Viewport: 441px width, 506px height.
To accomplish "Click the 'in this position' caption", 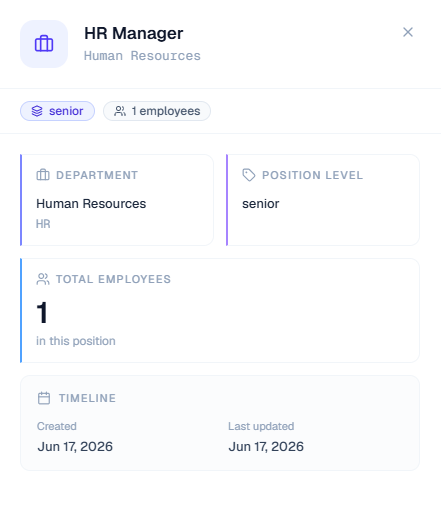I will [x=76, y=341].
